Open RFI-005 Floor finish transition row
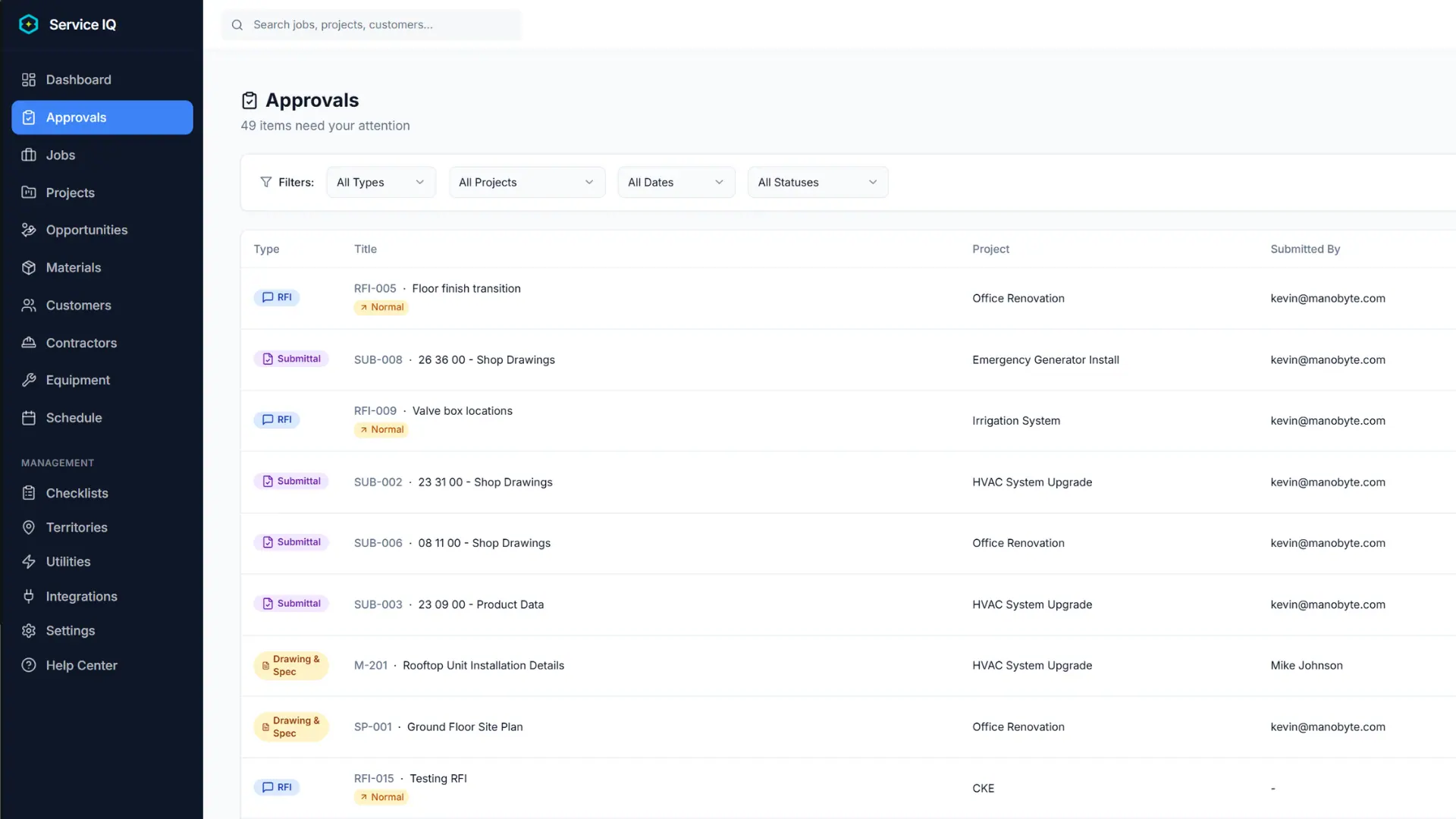Screen dimensions: 1456x819 point(848,298)
